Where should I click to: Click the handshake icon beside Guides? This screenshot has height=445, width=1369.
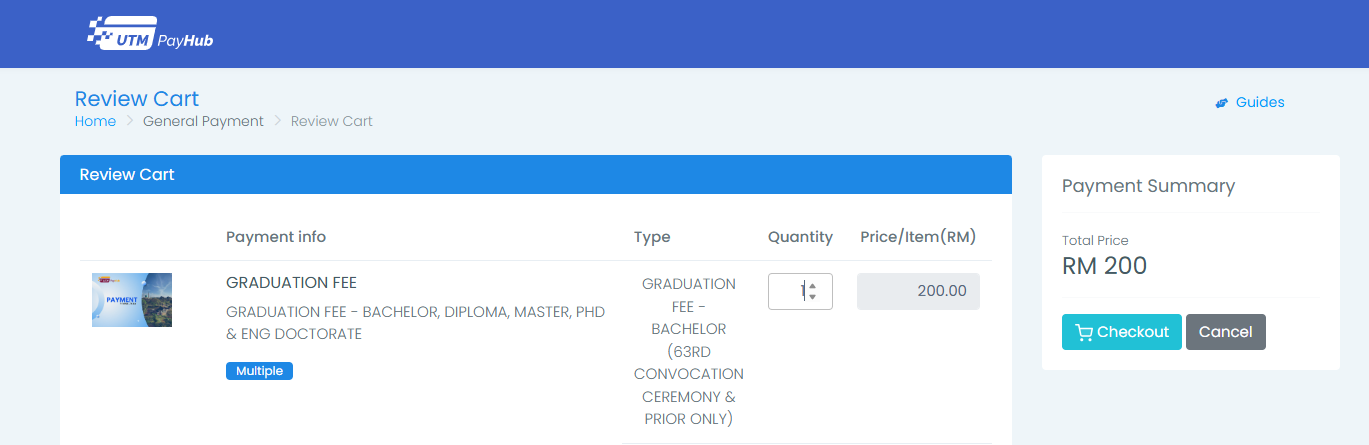[1221, 103]
